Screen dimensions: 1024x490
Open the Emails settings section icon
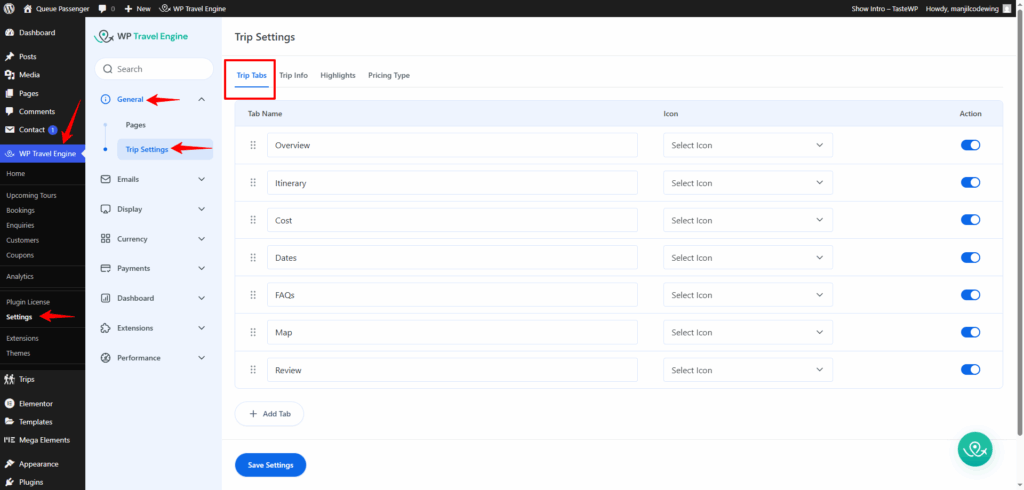(106, 180)
